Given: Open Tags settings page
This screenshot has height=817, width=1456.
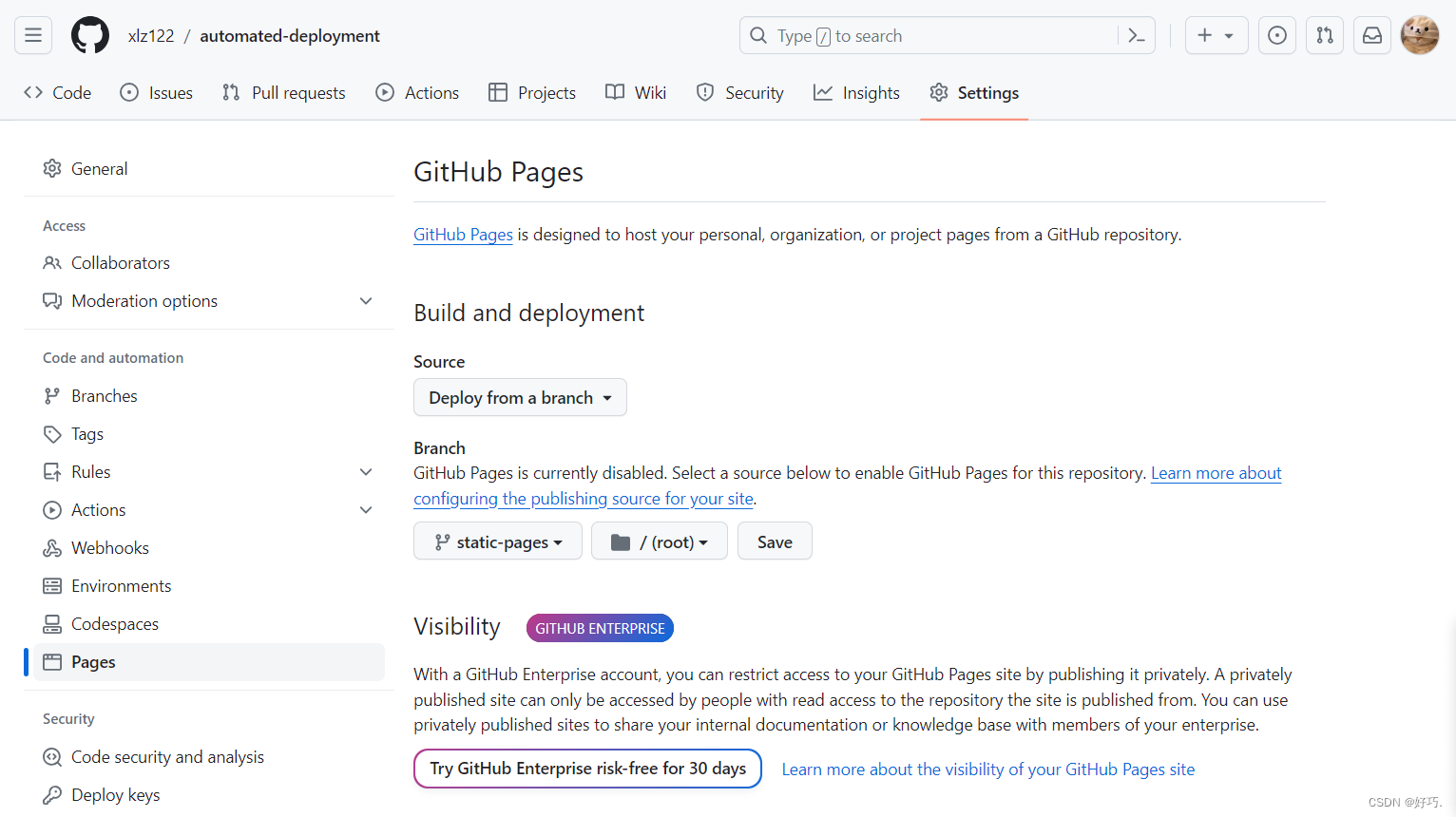Looking at the screenshot, I should pyautogui.click(x=209, y=434).
